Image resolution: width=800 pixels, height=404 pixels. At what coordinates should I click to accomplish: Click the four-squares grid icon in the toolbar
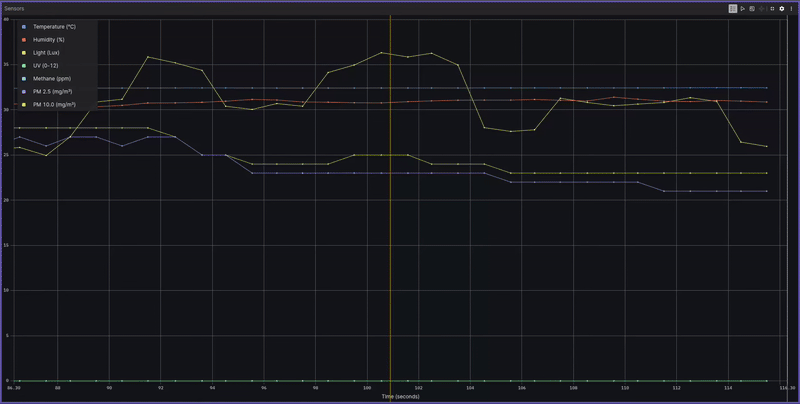772,8
